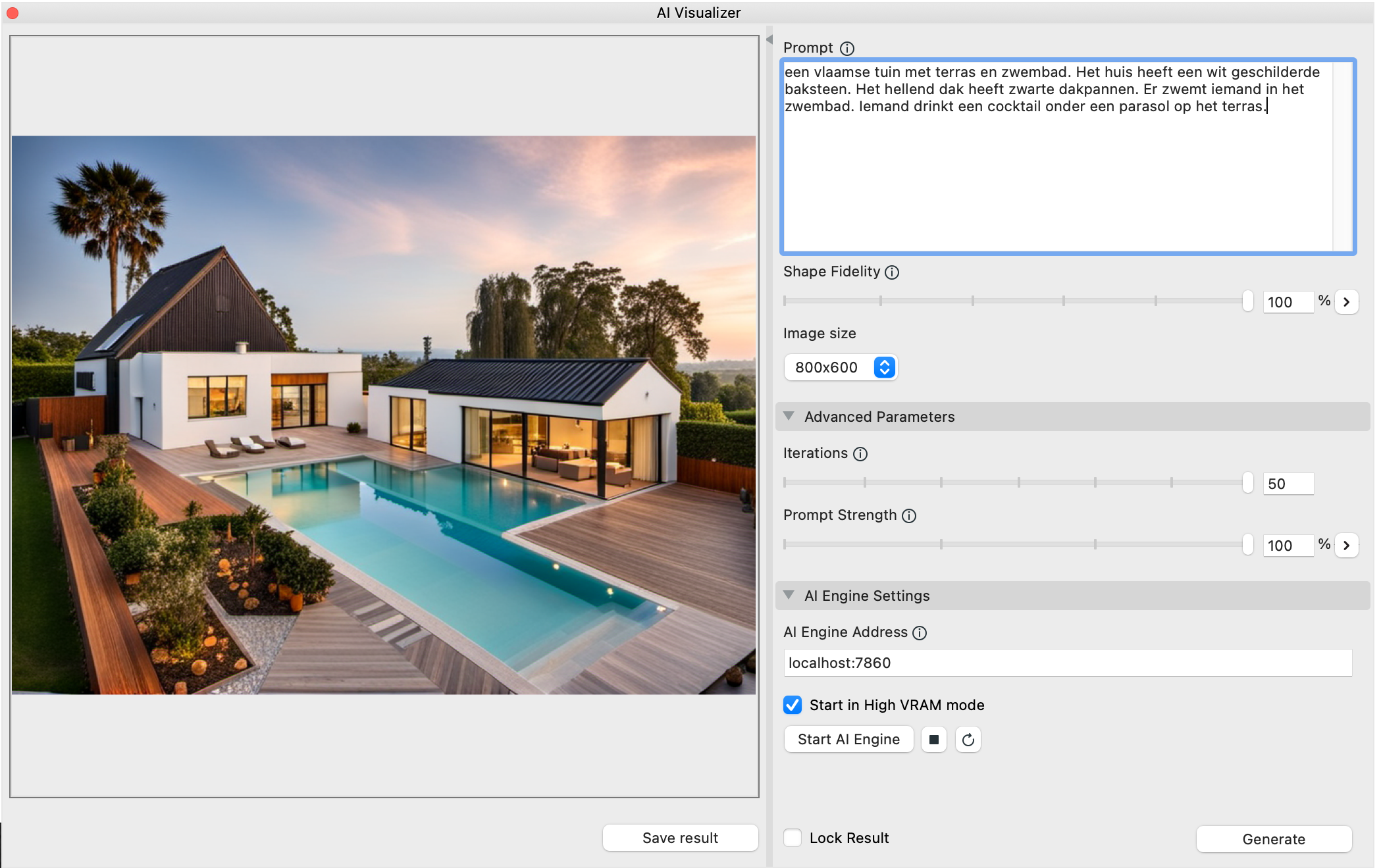Collapse the Advanced Parameters section

click(789, 417)
